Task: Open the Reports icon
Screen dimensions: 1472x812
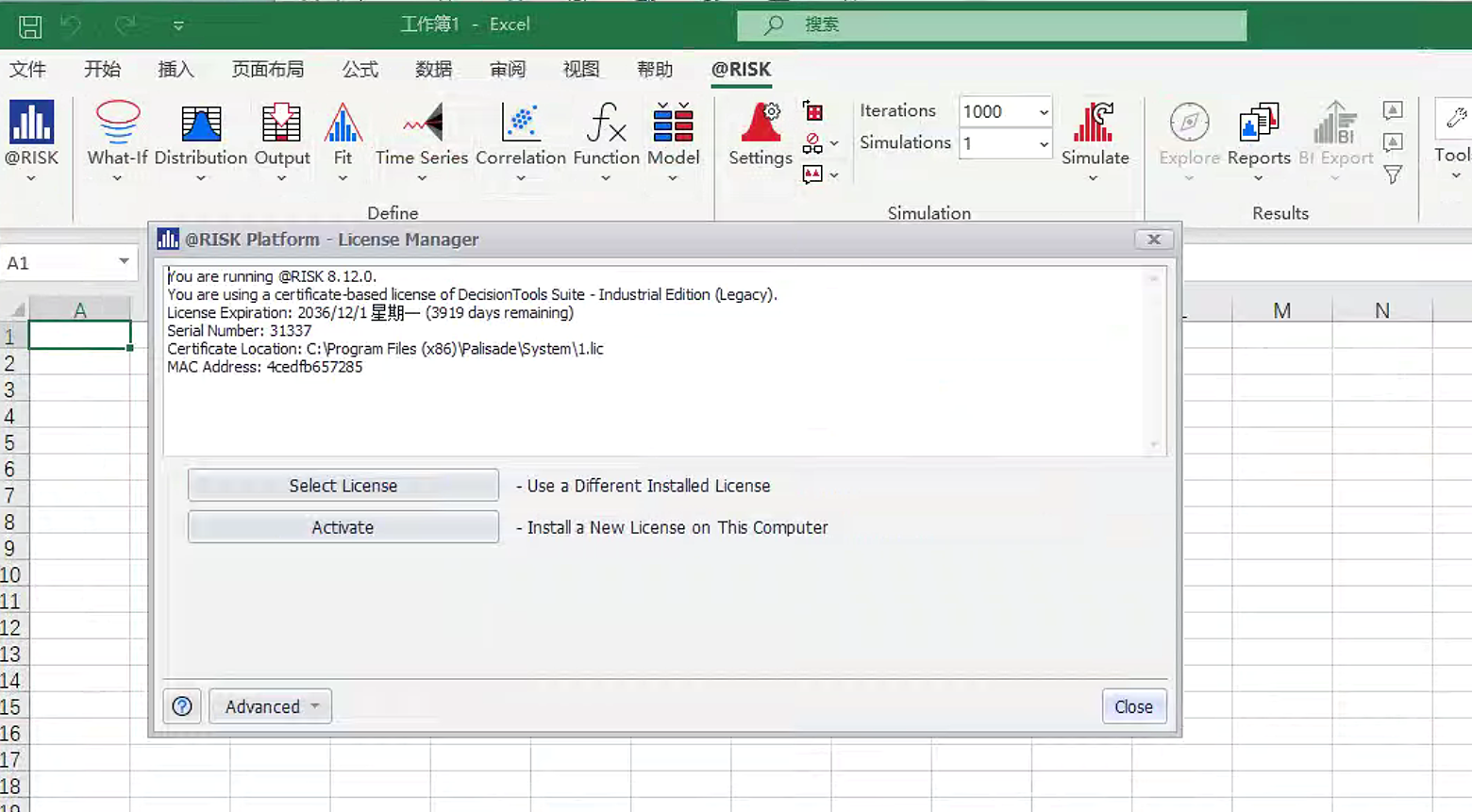Action: [1259, 124]
